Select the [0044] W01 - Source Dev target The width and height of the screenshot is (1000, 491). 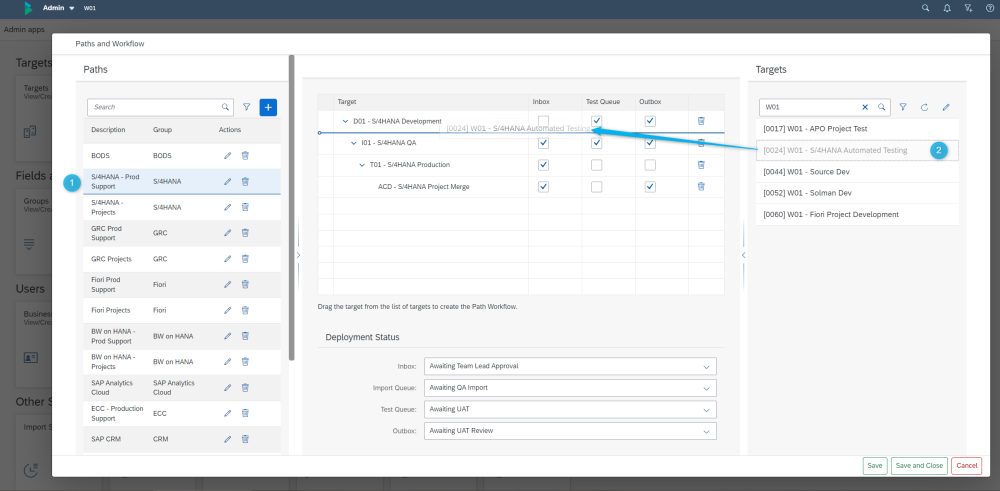[857, 172]
